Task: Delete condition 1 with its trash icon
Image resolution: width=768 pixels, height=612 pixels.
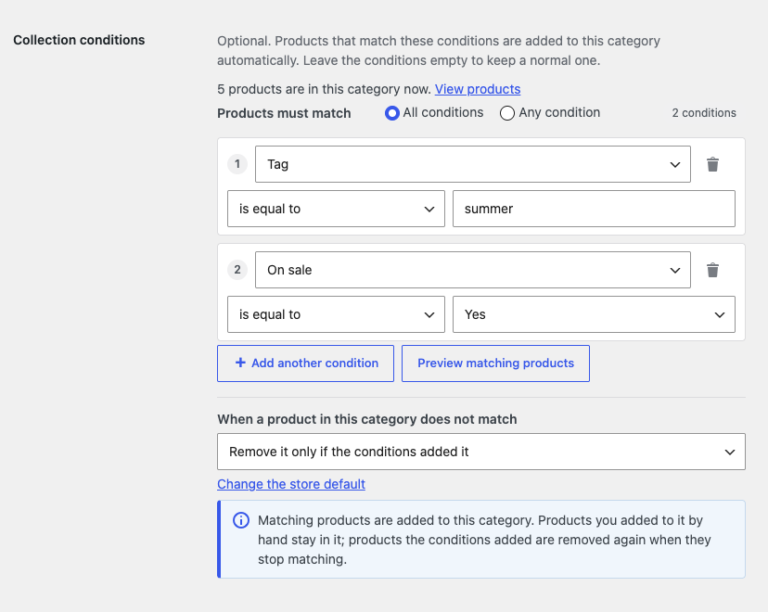Action: click(713, 165)
